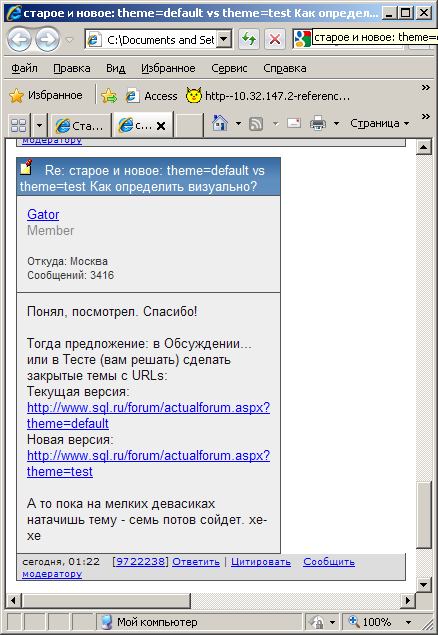Close the active с... tab
Image resolution: width=438 pixels, height=635 pixels.
(161, 126)
